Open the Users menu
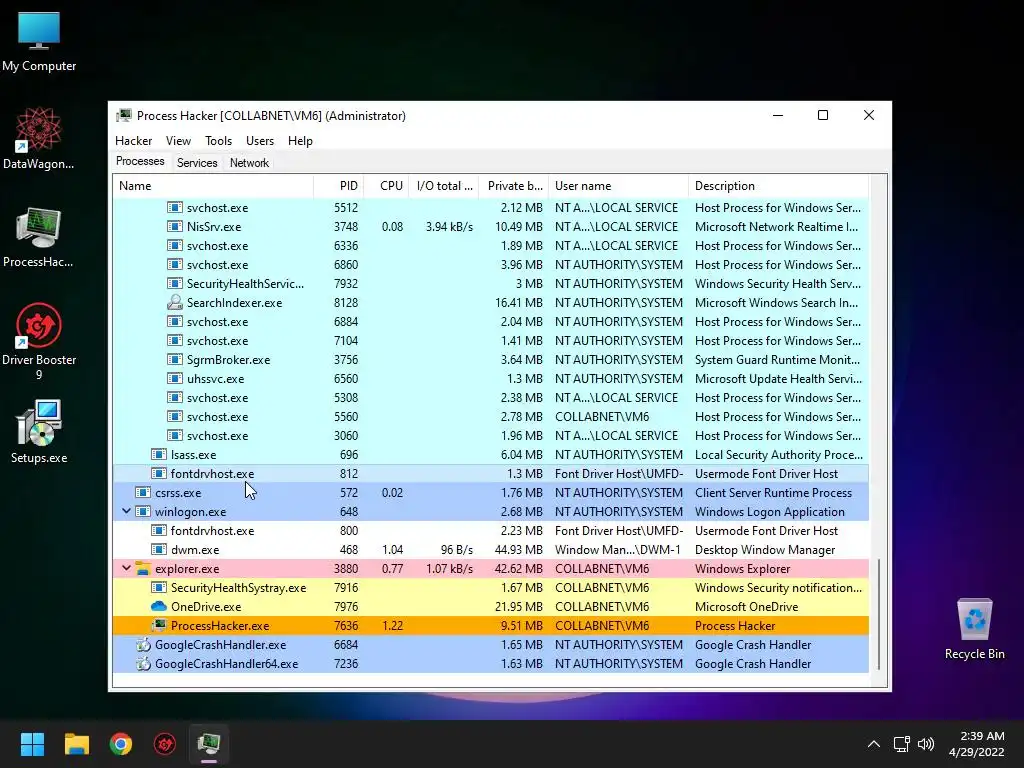Screen dimensions: 1024x768 (x=260, y=141)
